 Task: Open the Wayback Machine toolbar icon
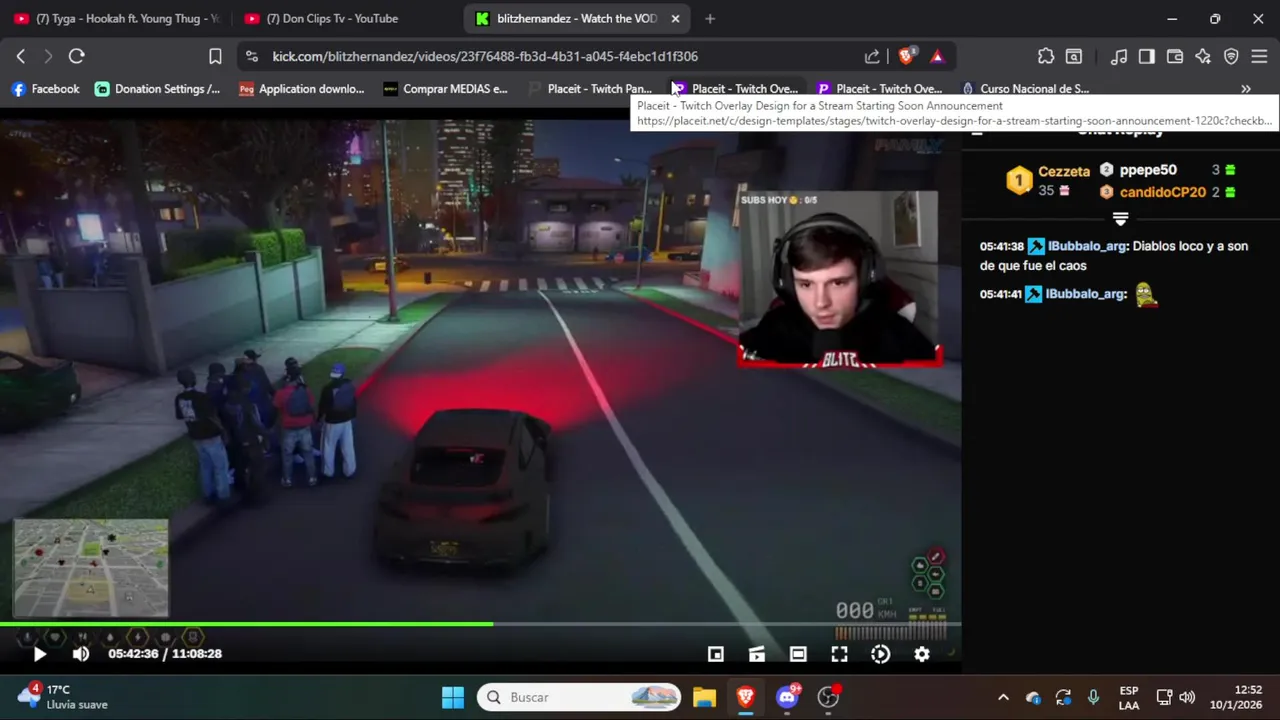(1074, 57)
